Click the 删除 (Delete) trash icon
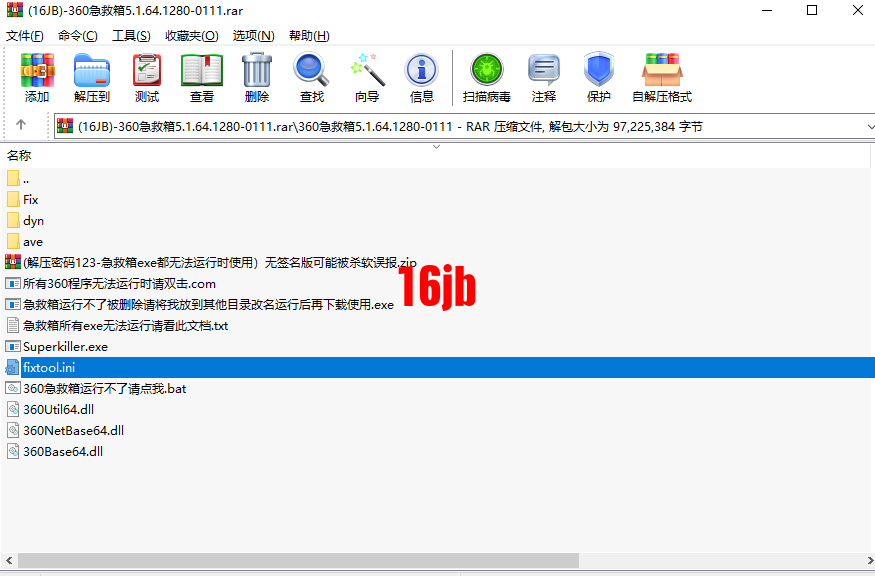 257,77
